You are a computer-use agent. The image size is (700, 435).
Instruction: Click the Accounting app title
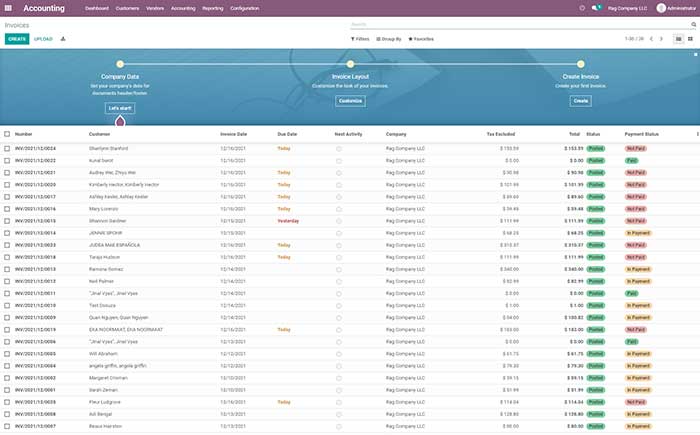[x=44, y=8]
